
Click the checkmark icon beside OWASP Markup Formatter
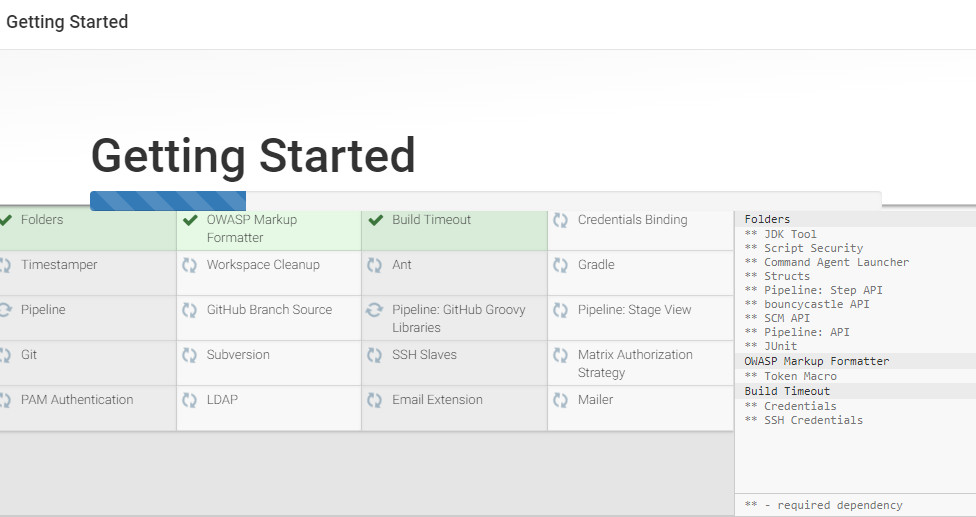pyautogui.click(x=190, y=220)
